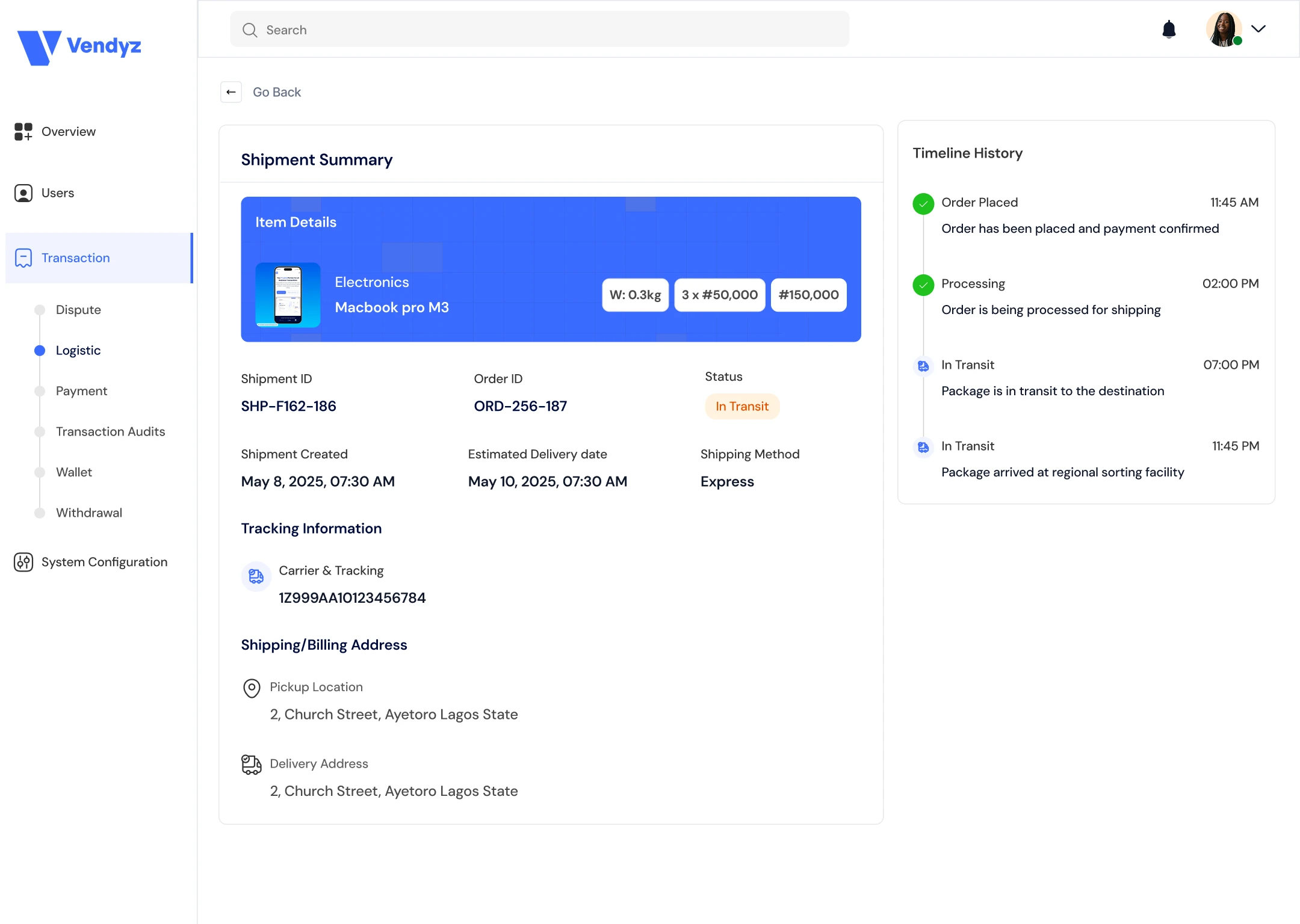Click the Carrier & Tracking truck icon
Image resolution: width=1300 pixels, height=924 pixels.
256,576
